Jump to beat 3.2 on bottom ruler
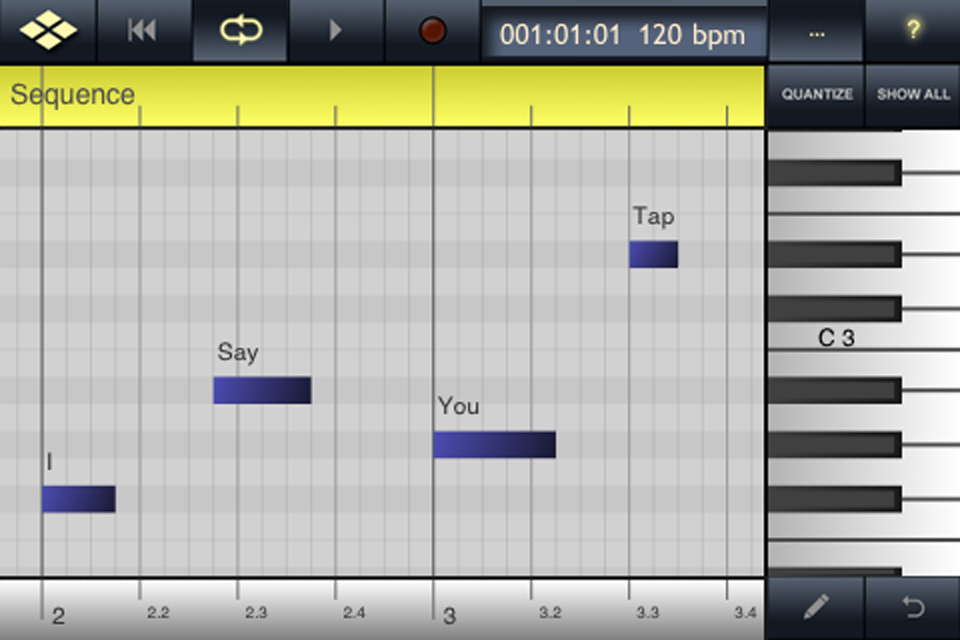This screenshot has height=640, width=960. pyautogui.click(x=550, y=612)
